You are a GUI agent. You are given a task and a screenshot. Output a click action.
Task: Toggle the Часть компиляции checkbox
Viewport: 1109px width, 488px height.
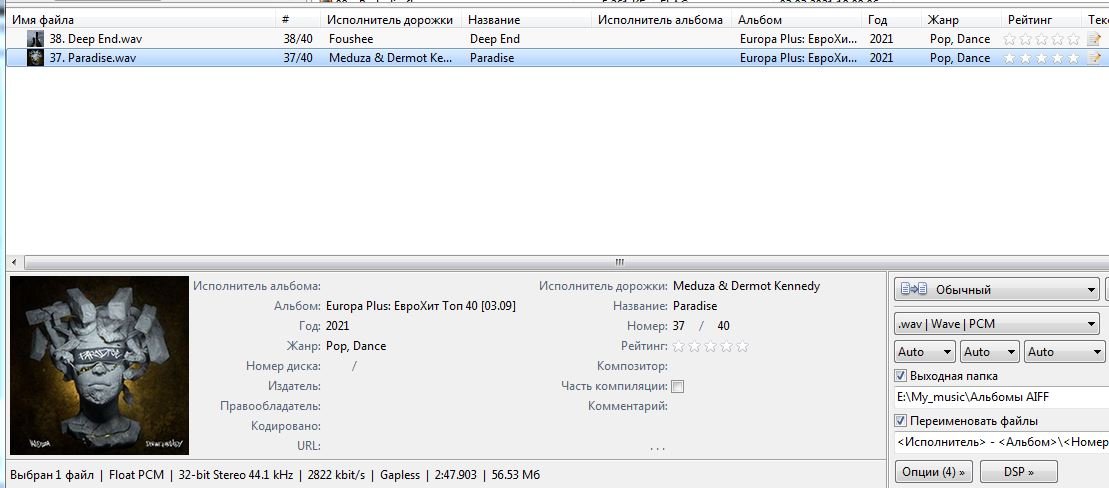[678, 387]
